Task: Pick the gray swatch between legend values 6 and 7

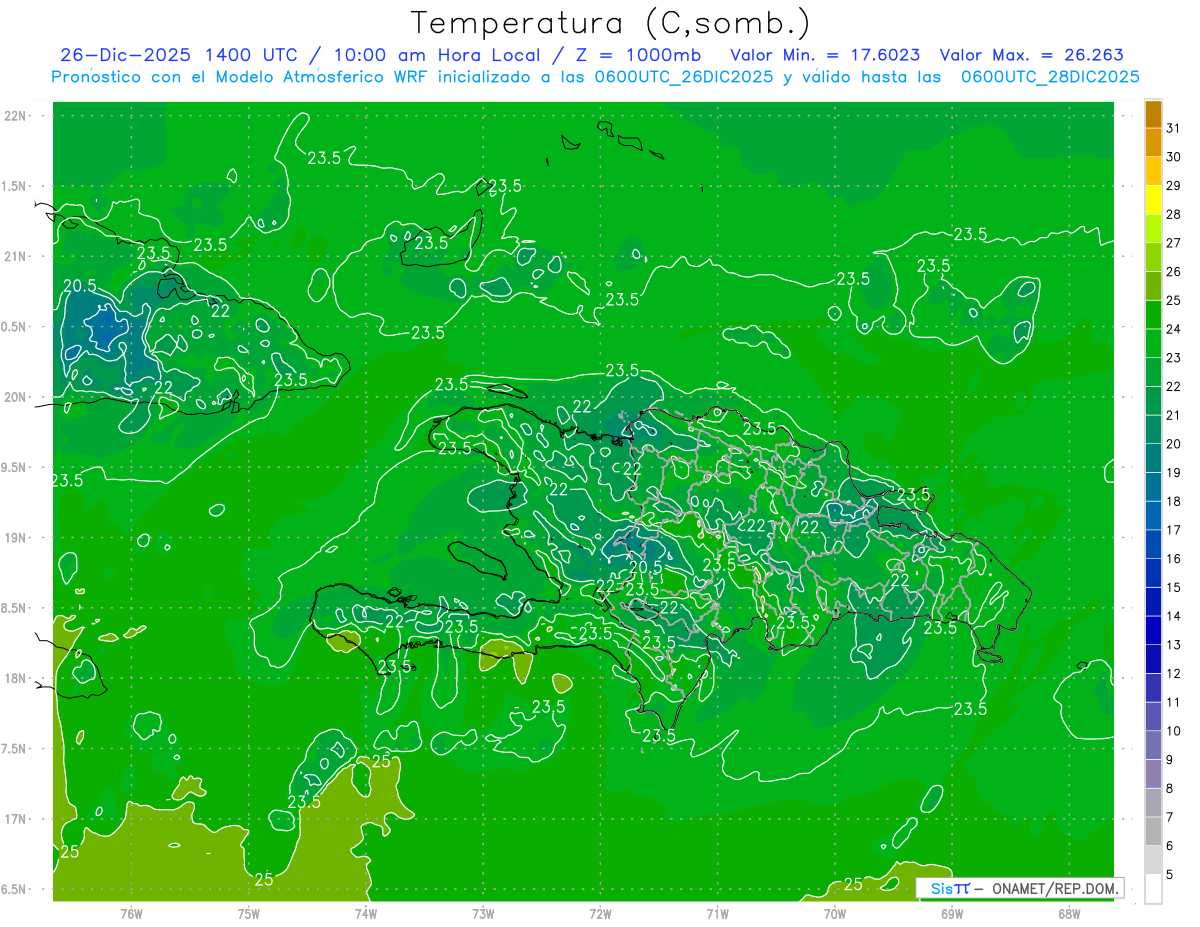Action: tap(1153, 831)
